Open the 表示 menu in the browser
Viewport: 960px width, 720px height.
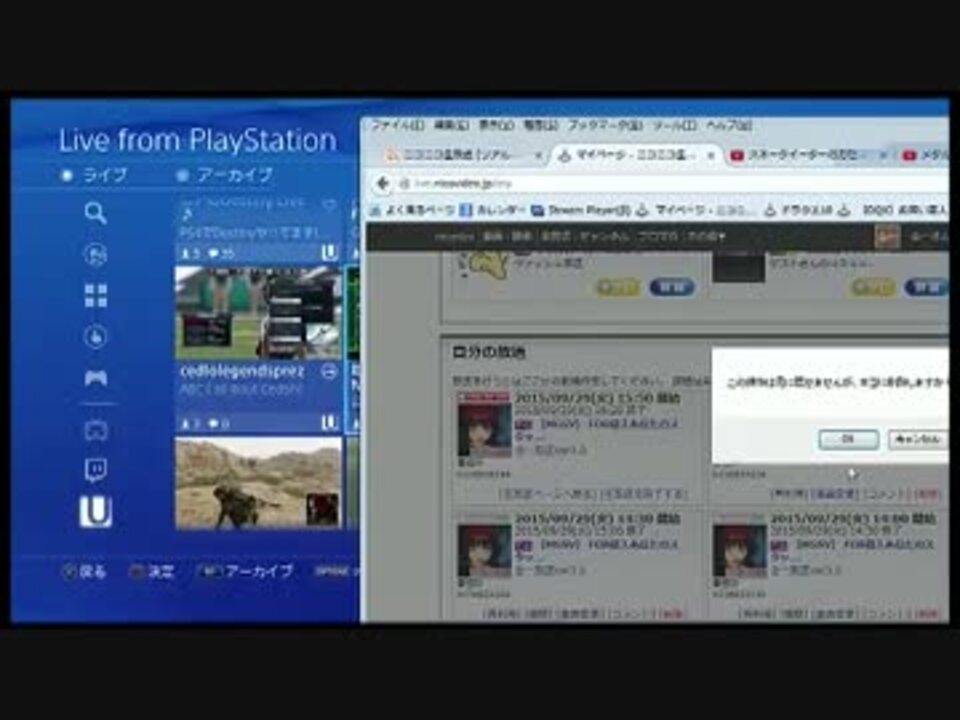pyautogui.click(x=496, y=126)
